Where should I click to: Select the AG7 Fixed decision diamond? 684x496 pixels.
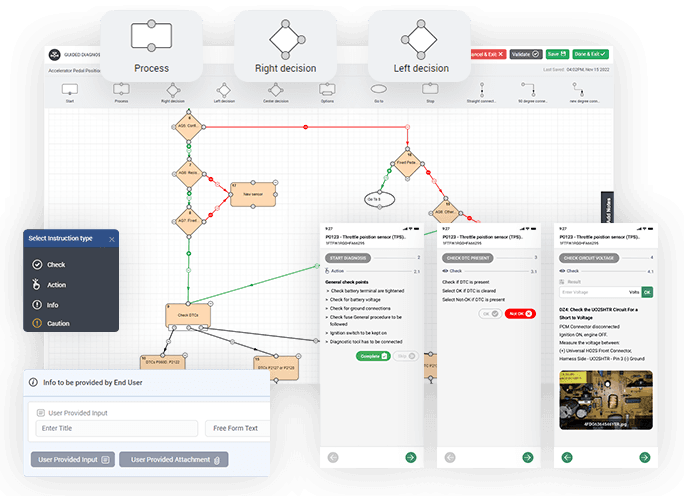tap(188, 221)
